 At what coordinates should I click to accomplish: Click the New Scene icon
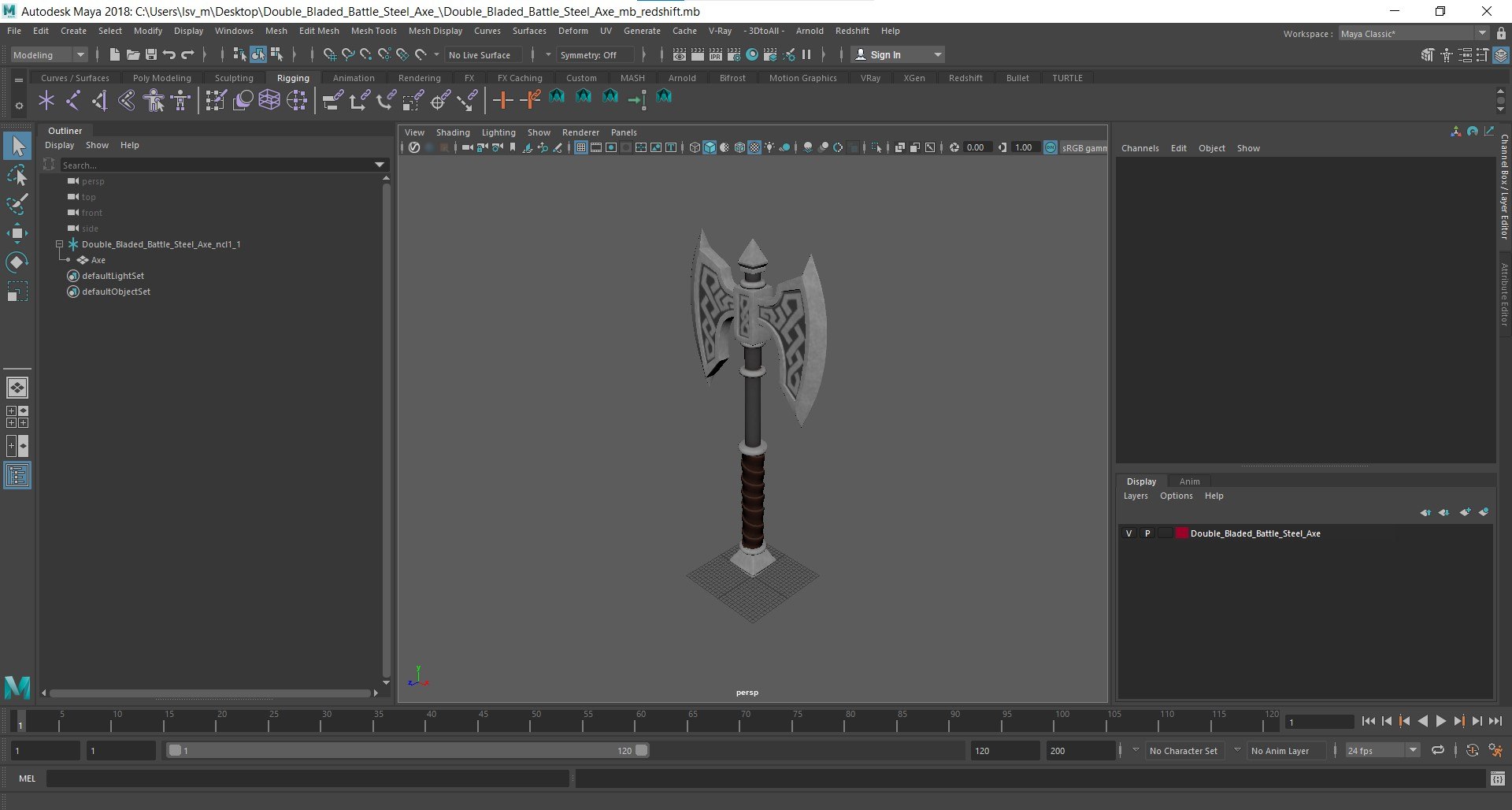pos(115,54)
